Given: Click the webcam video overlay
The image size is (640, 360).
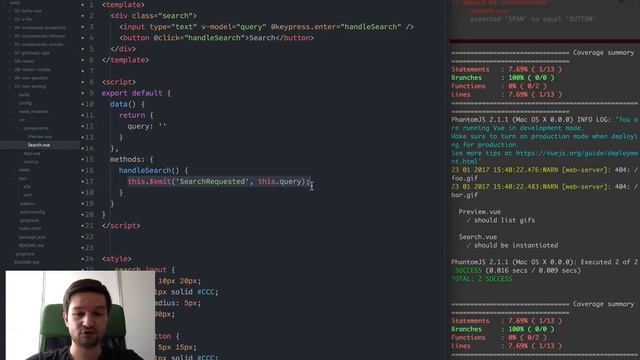Looking at the screenshot, I should (x=80, y=315).
